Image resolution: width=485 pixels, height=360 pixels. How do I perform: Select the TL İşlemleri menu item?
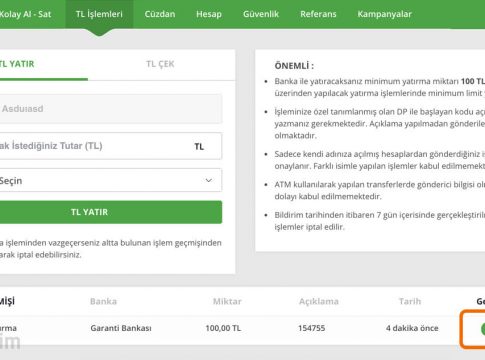pyautogui.click(x=99, y=14)
